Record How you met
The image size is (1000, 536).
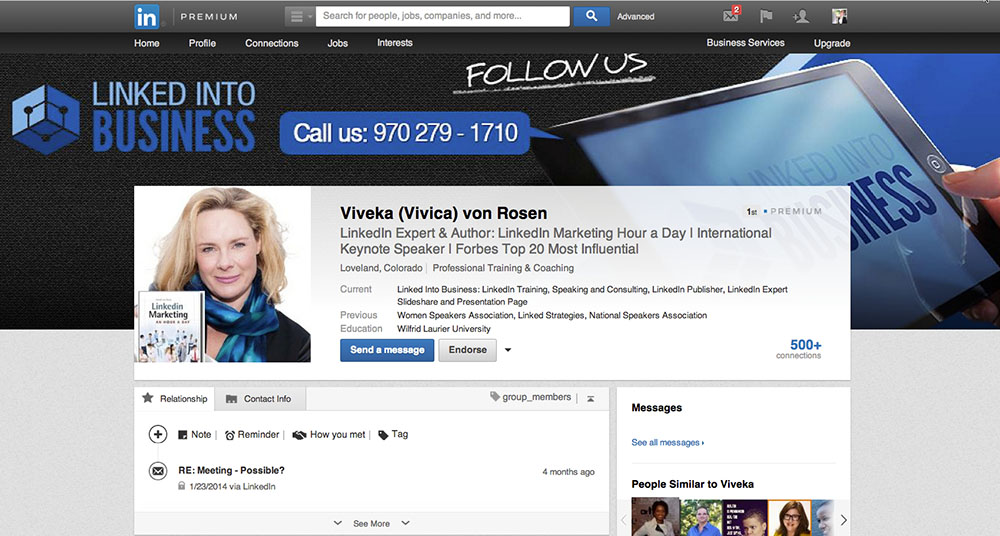point(329,435)
